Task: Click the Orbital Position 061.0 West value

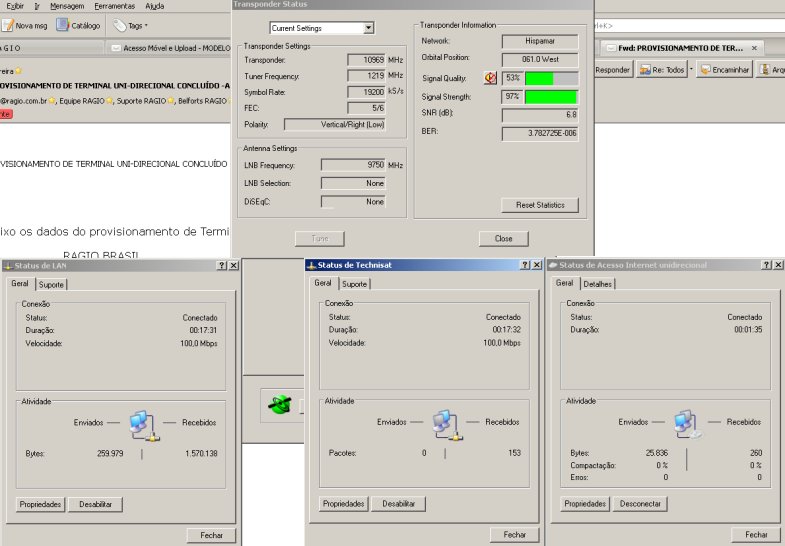Action: coord(540,59)
